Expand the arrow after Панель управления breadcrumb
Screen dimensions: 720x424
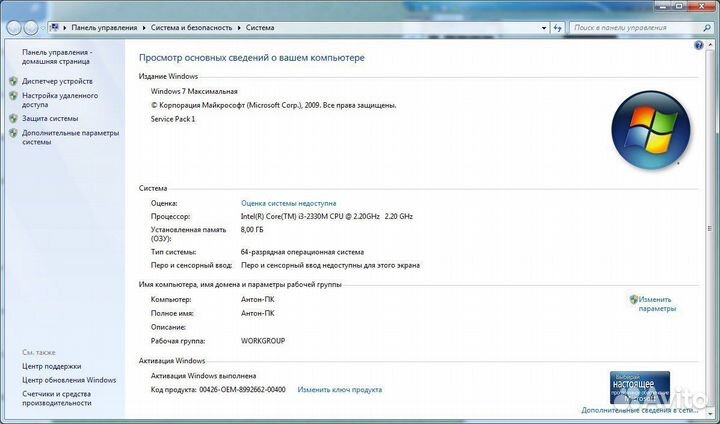144,28
